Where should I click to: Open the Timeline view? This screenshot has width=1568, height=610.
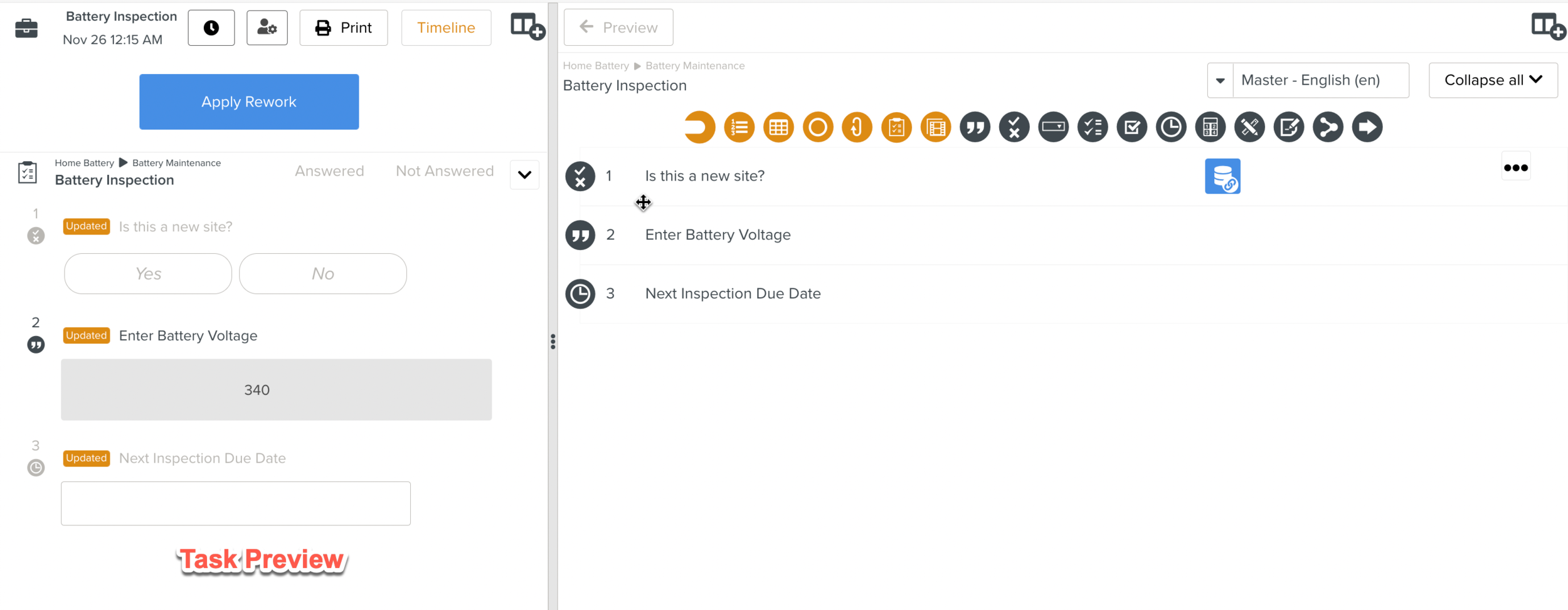coord(446,28)
